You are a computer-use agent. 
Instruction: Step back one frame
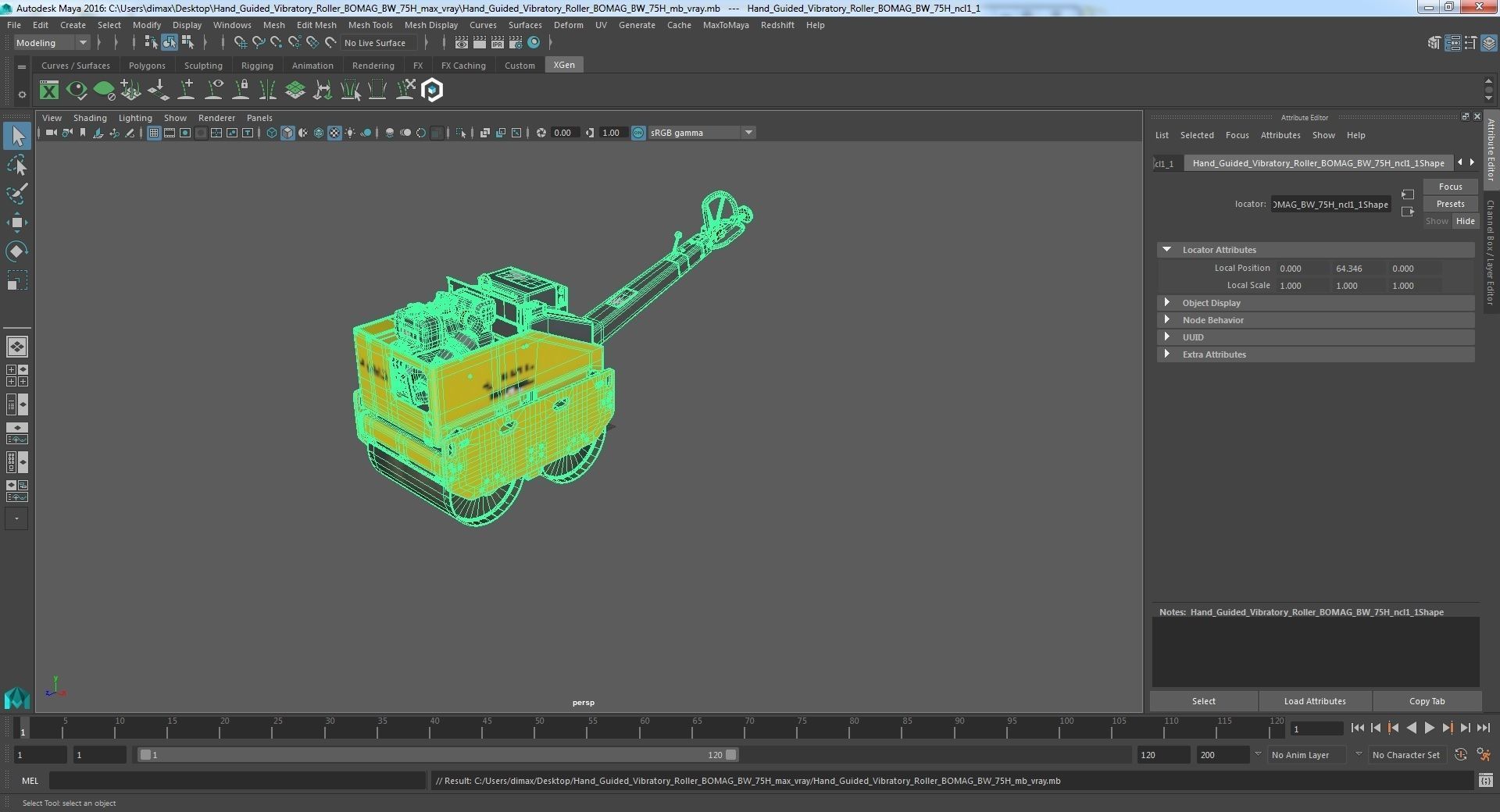[x=1376, y=728]
